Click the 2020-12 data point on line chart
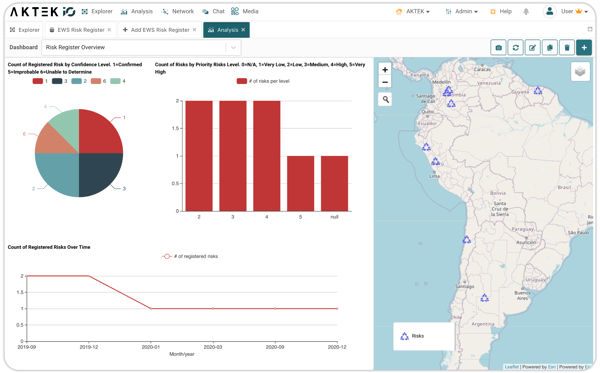The image size is (600, 373). (337, 308)
